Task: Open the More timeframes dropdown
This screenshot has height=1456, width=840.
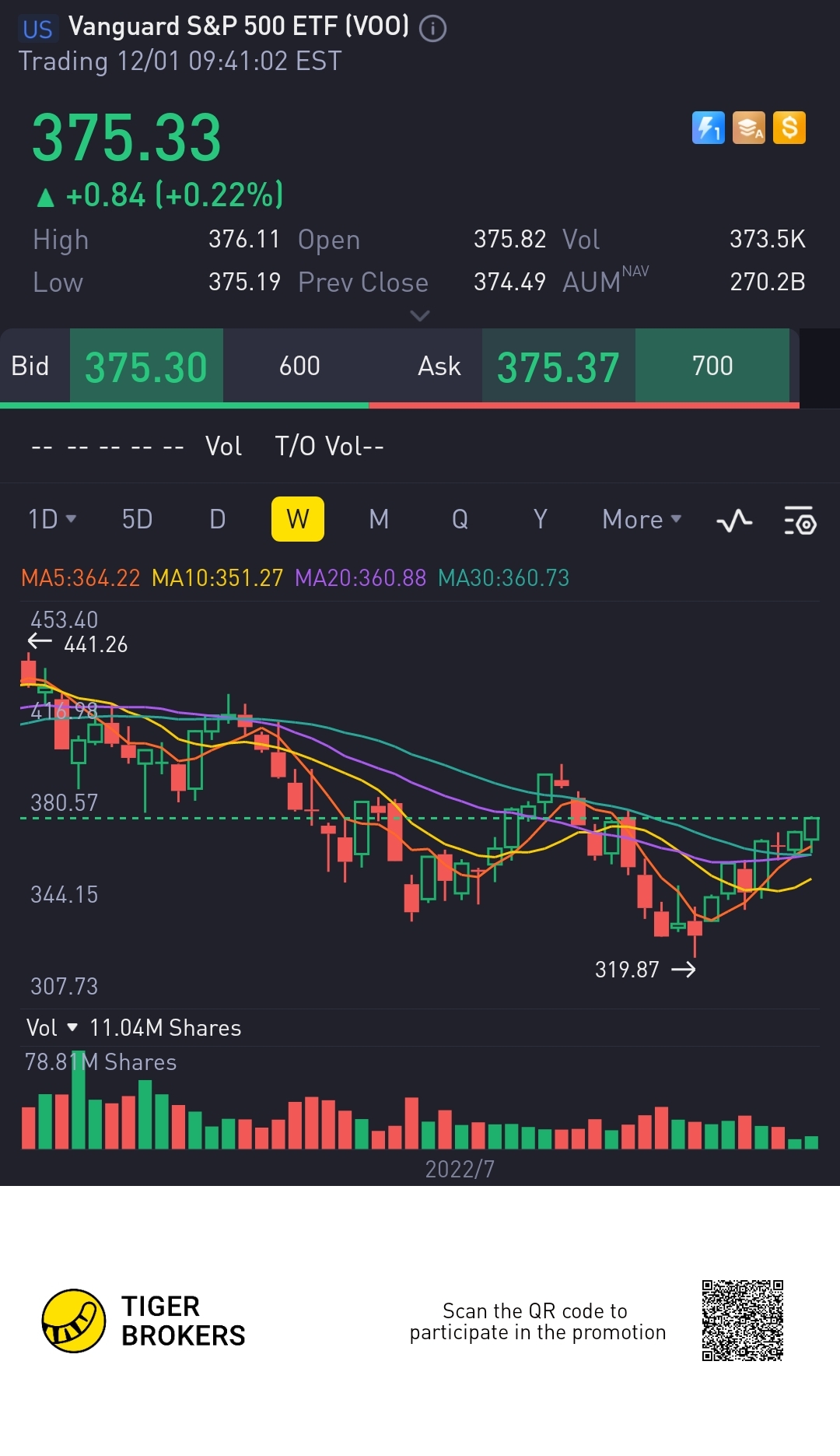Action: (642, 519)
